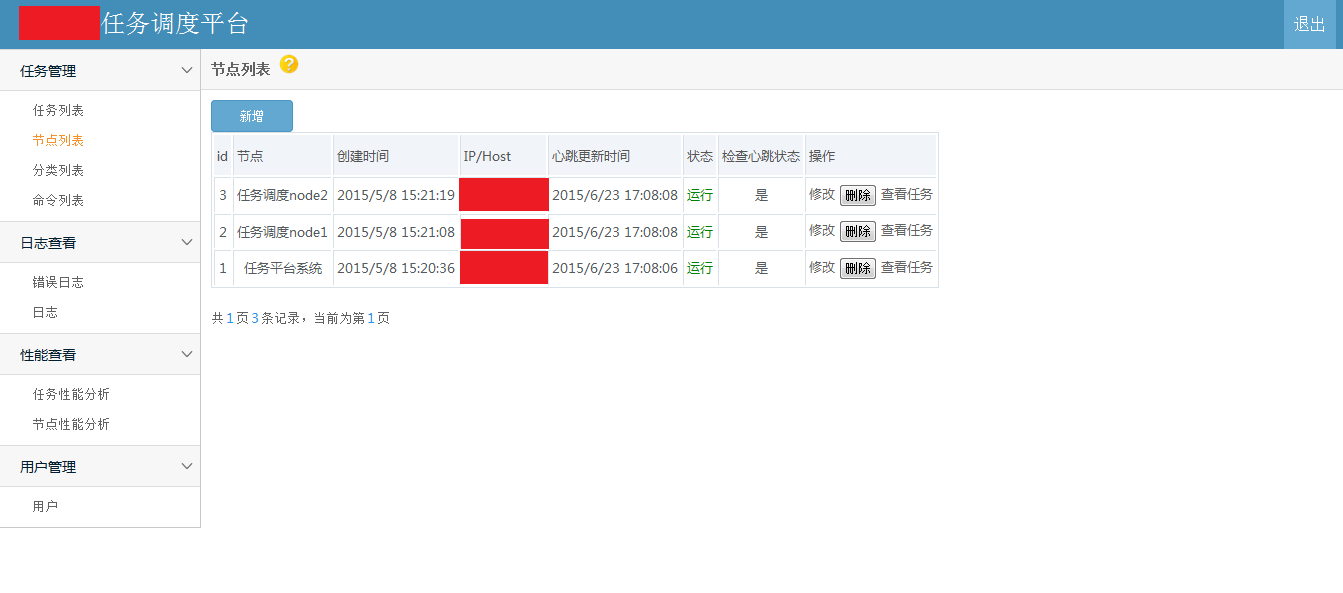Click the 新增 button
The height and width of the screenshot is (593, 1343).
tap(252, 116)
